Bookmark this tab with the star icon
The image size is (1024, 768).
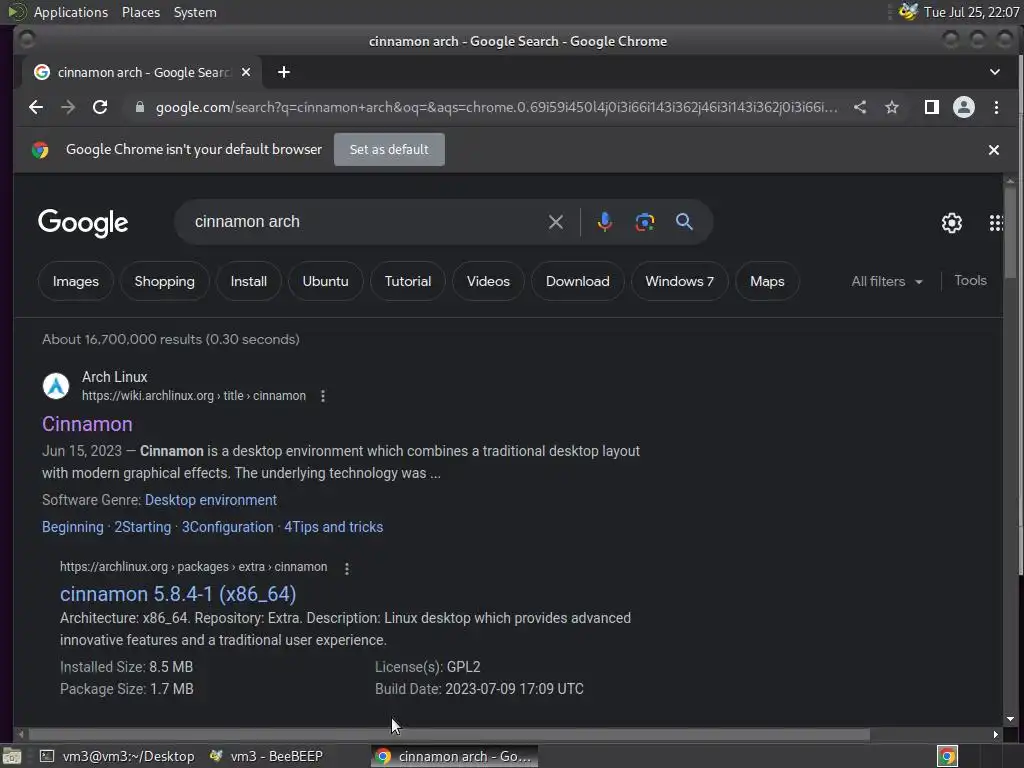[891, 107]
